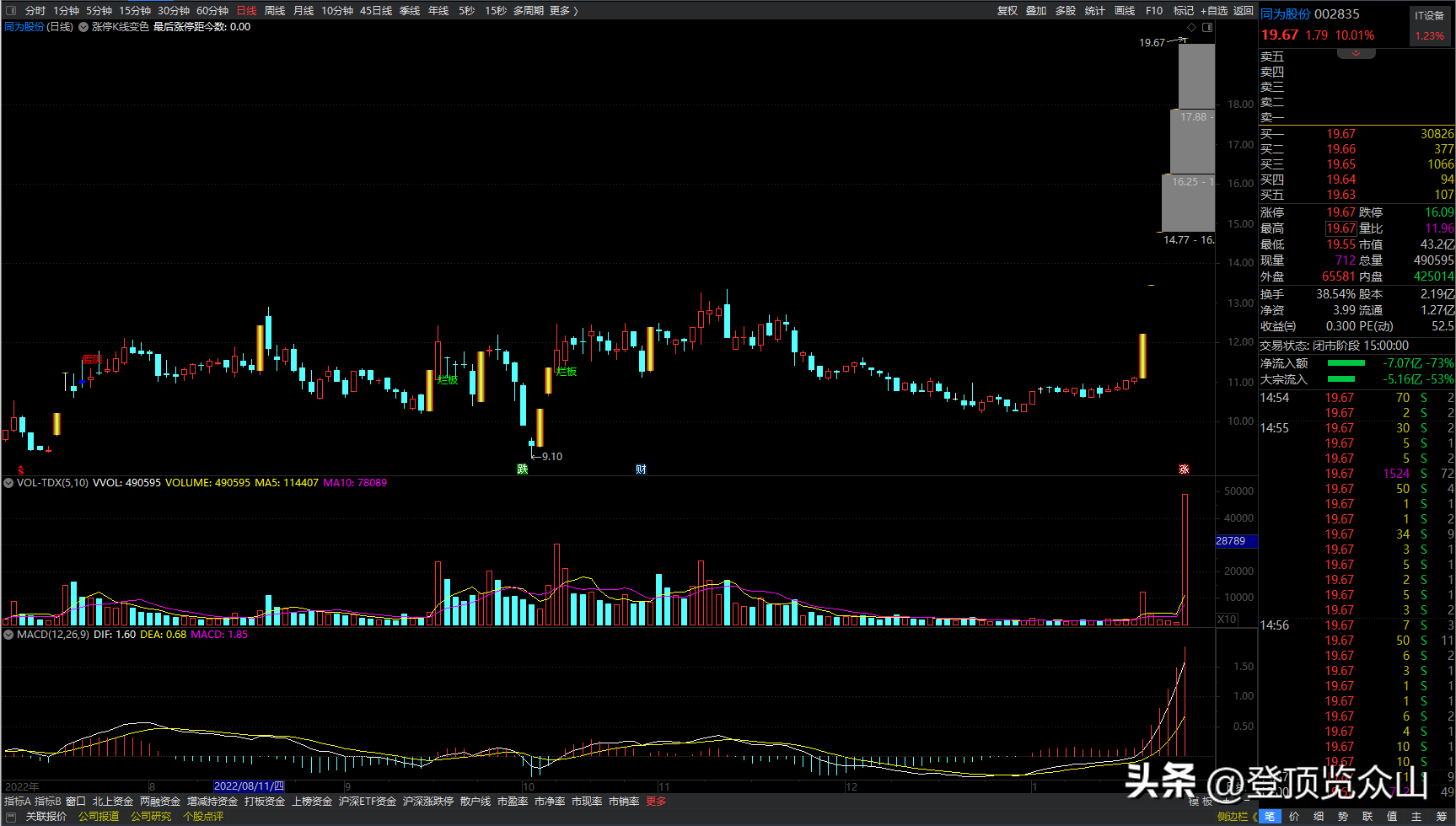Switch to 10分钟 timeframe
This screenshot has width=1456, height=826.
(x=337, y=11)
